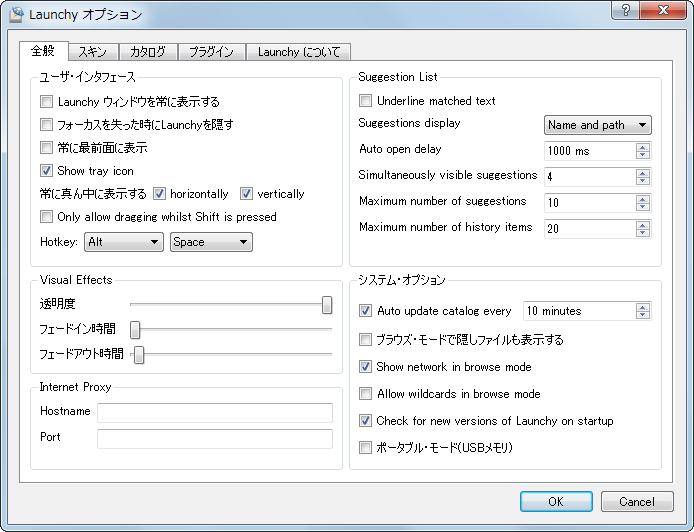Enable 常に最前面に表示 checkbox
694x532 pixels.
[x=46, y=148]
